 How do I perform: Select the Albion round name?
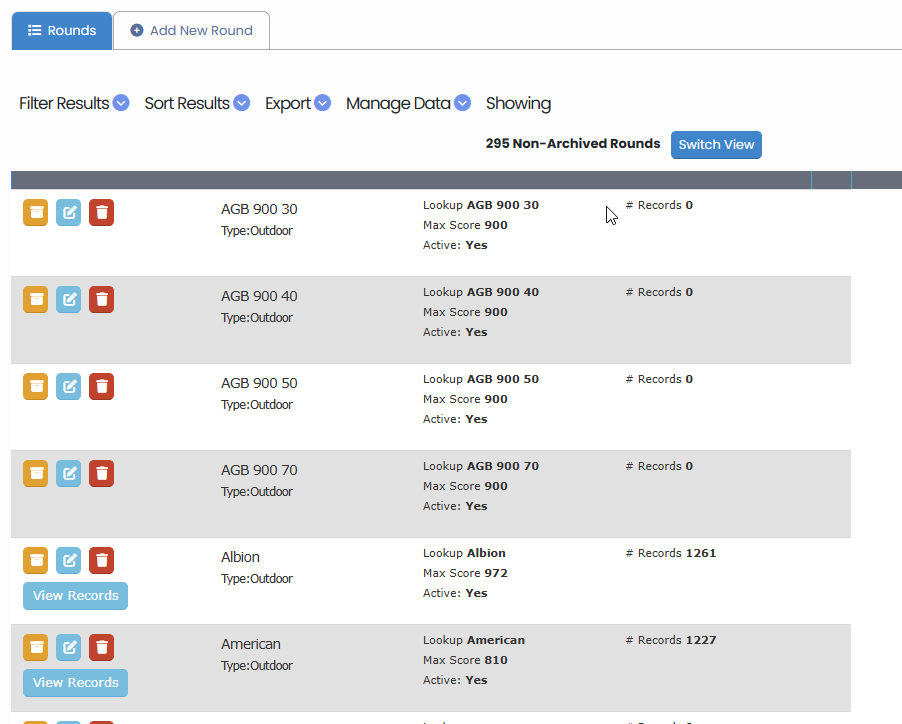(x=240, y=557)
